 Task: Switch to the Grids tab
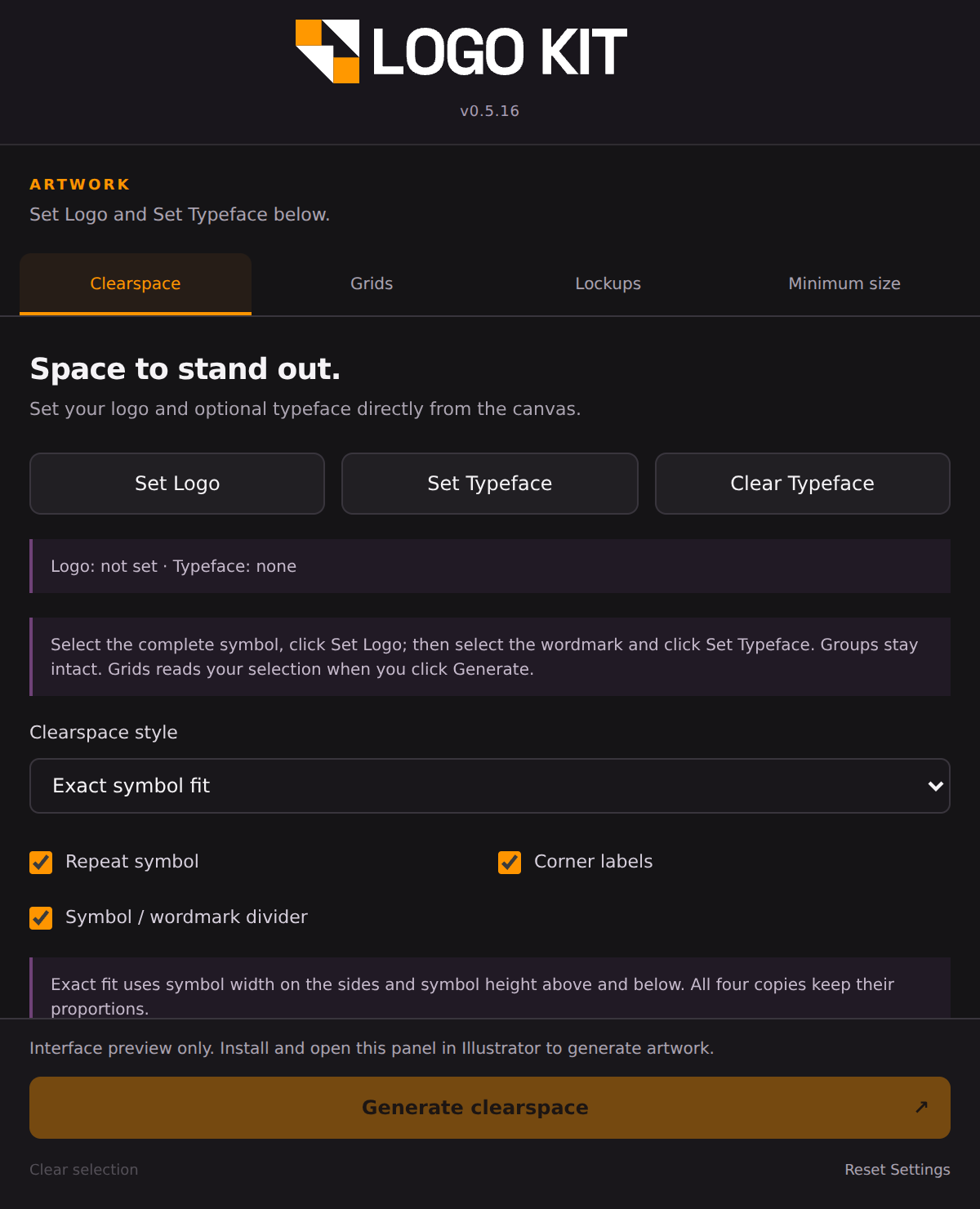coord(372,283)
